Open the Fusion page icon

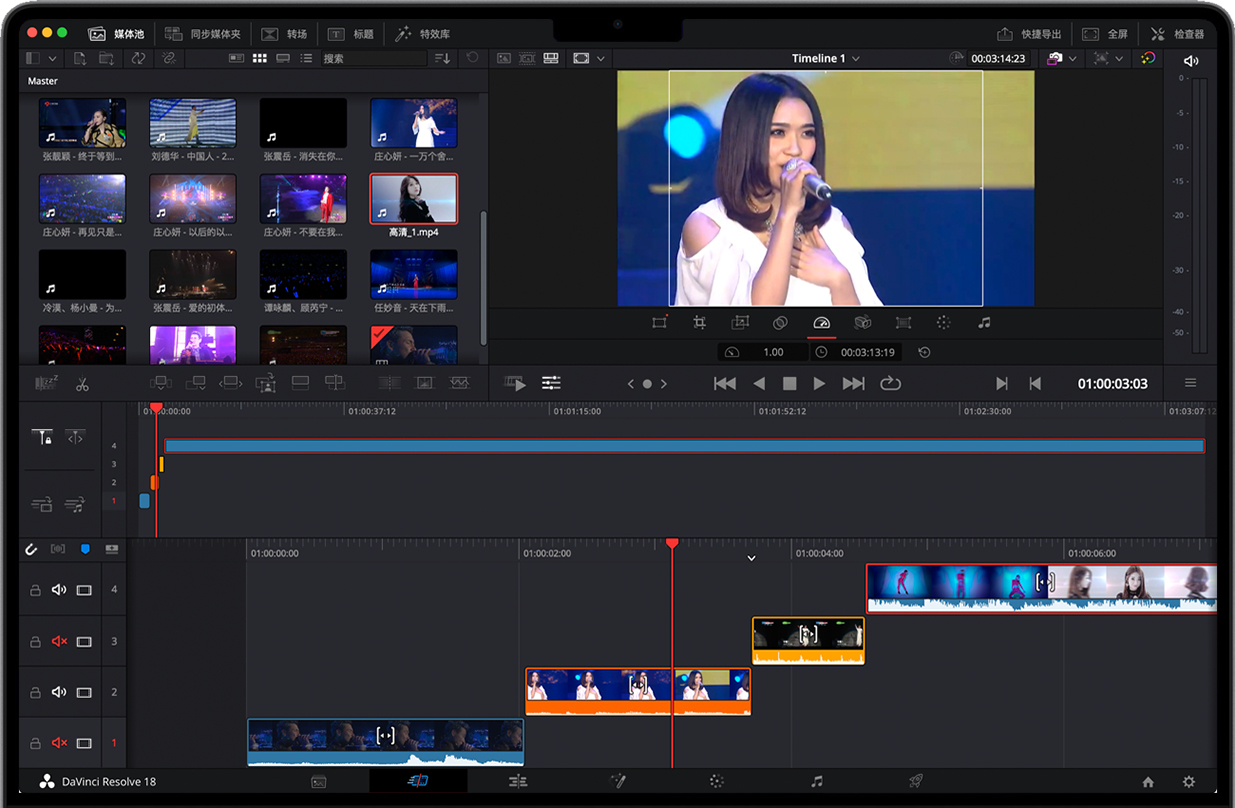tap(618, 782)
